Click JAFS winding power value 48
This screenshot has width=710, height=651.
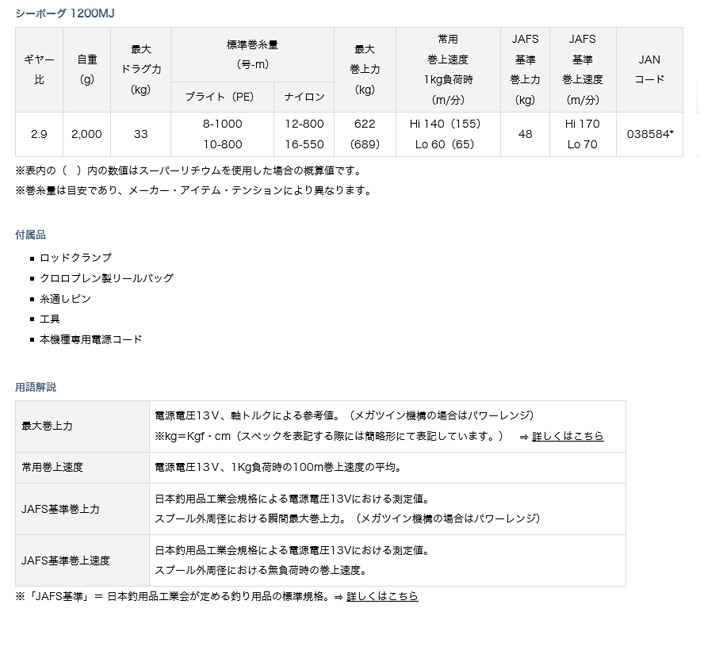[x=525, y=134]
